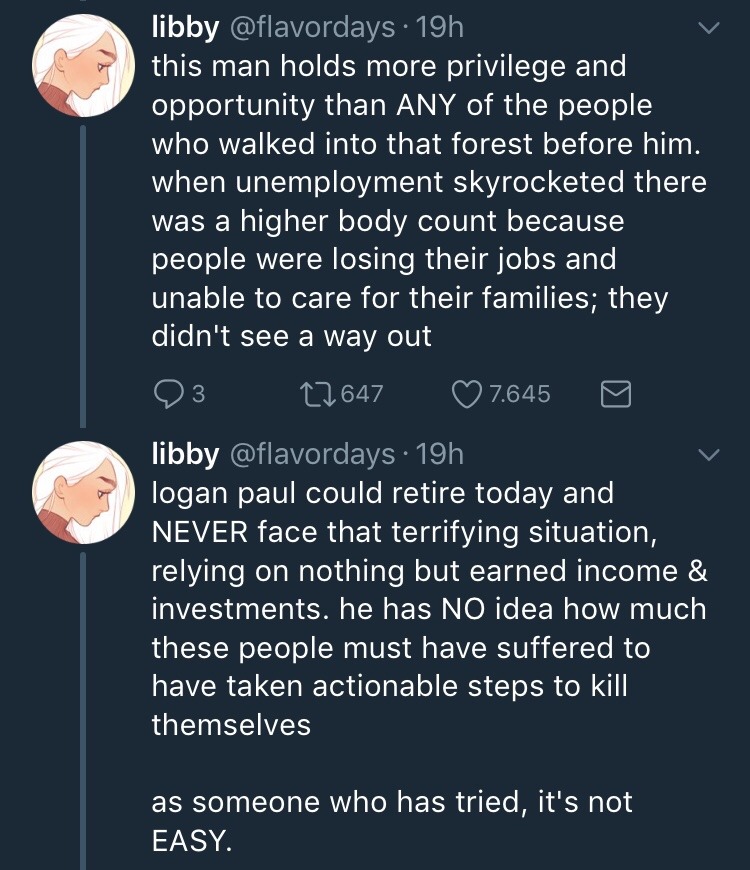The image size is (750, 870).
Task: Open the first tweet's 19h timestamp
Action: click(x=438, y=29)
